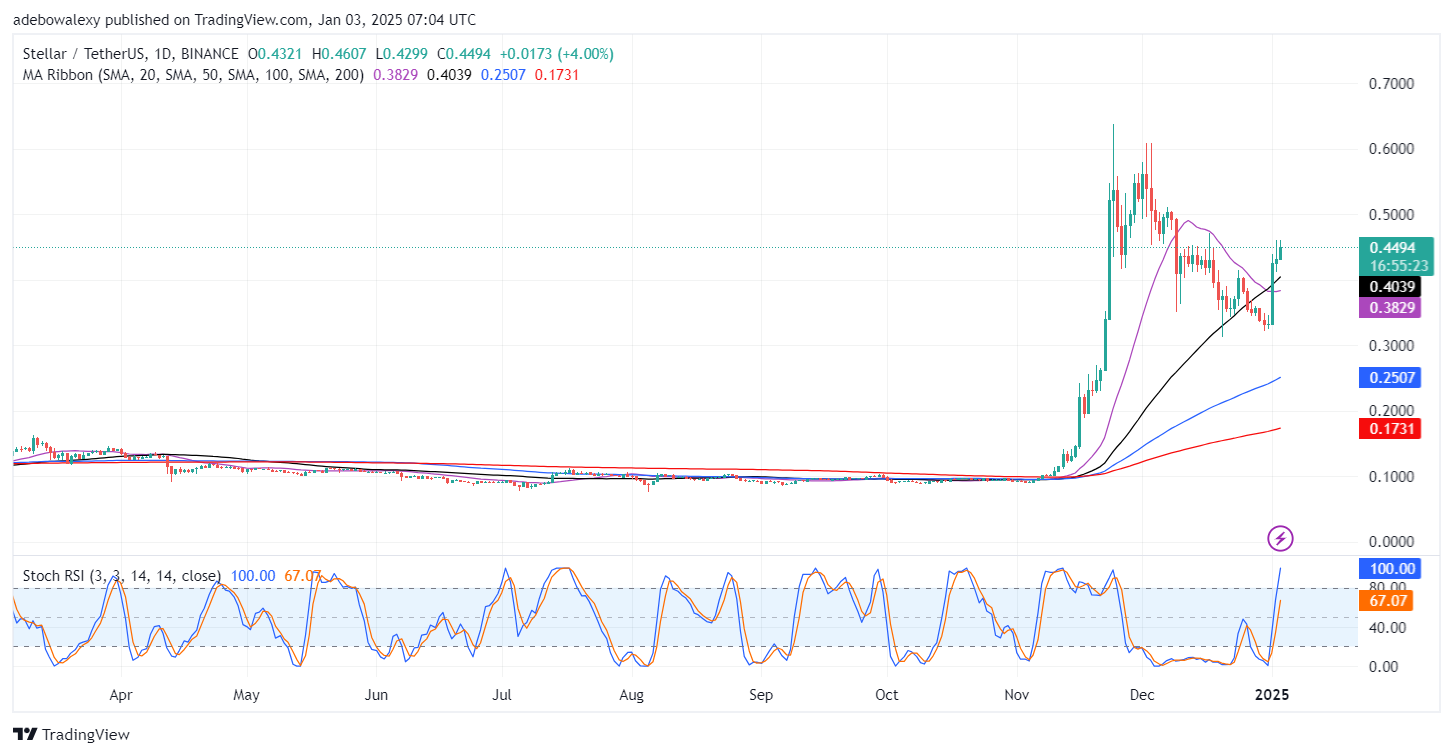The height and width of the screenshot is (756, 1453).
Task: Click the 0.5000 price axis label
Action: click(1391, 215)
